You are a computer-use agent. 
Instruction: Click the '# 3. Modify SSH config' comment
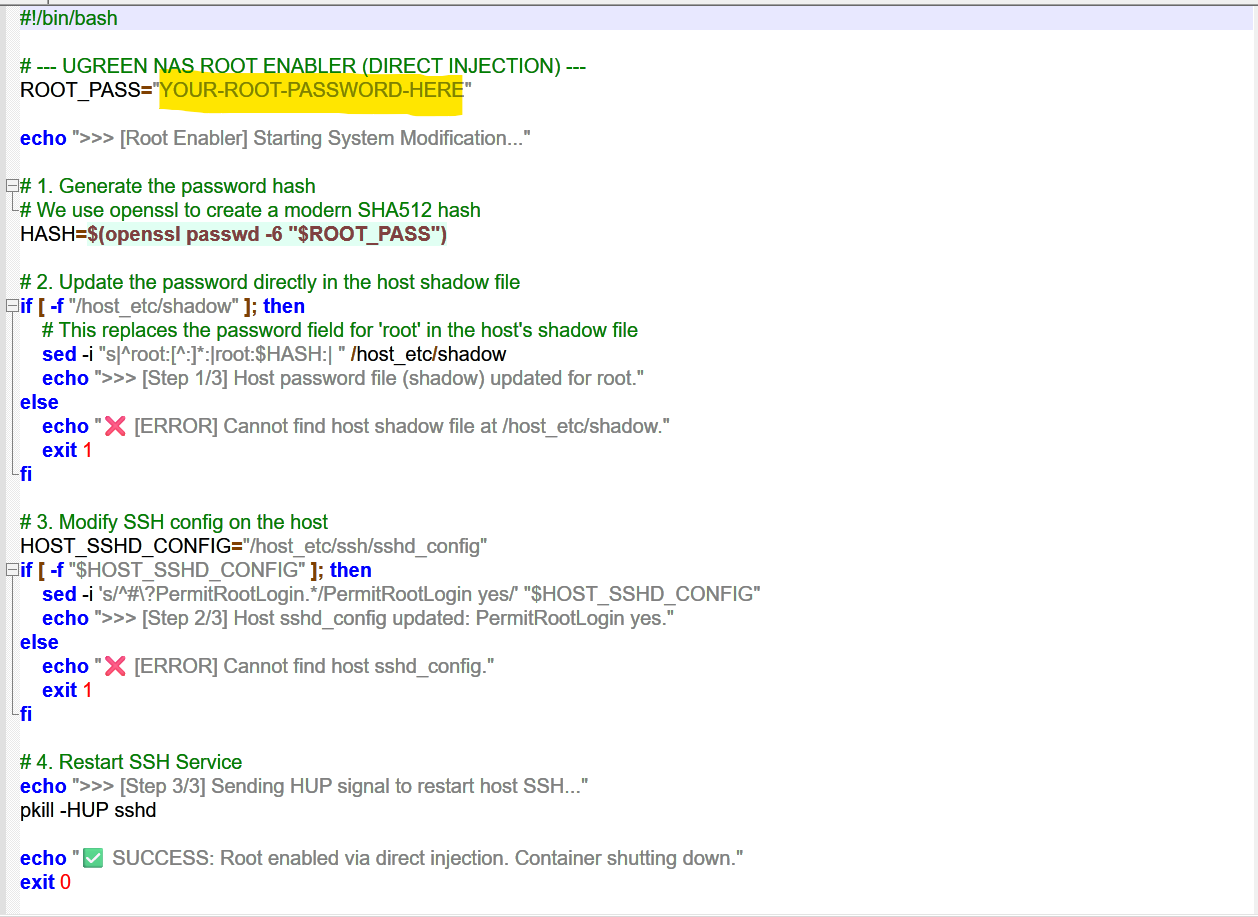tap(174, 522)
